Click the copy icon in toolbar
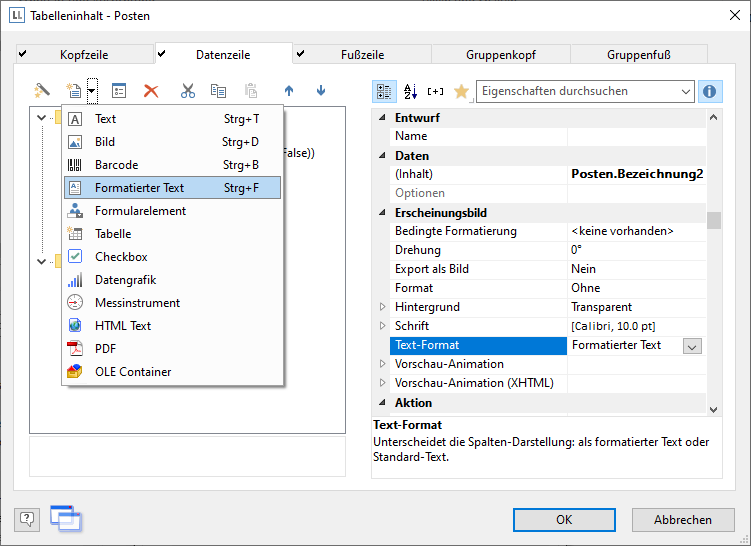751x546 pixels. (x=218, y=91)
